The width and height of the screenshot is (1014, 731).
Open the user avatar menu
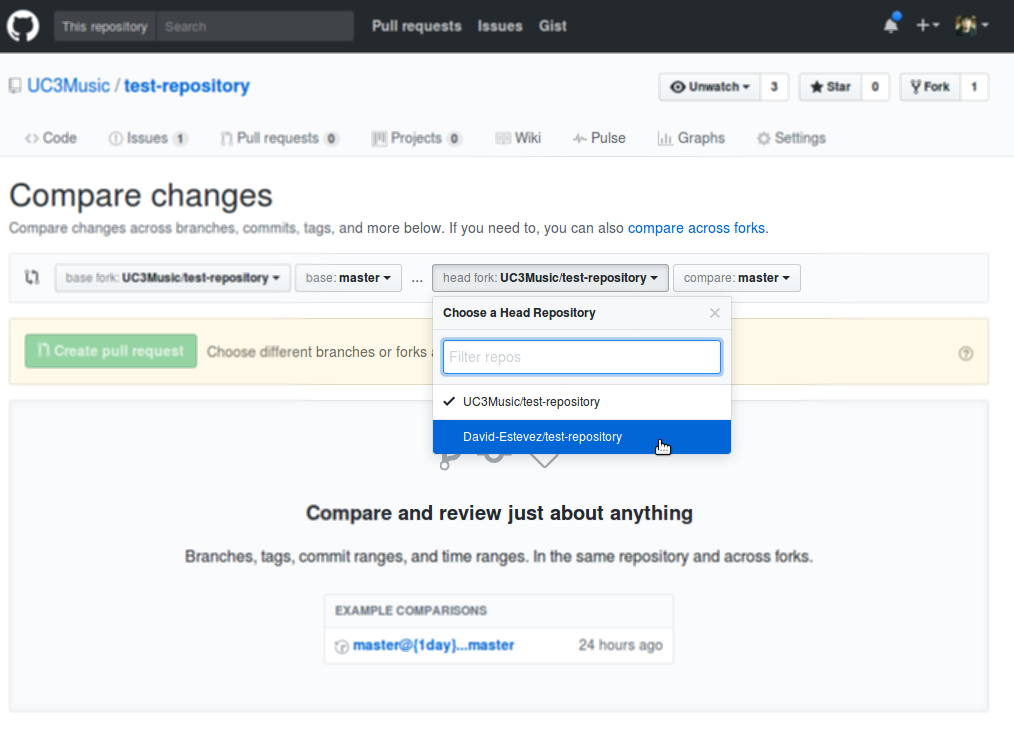[x=970, y=26]
